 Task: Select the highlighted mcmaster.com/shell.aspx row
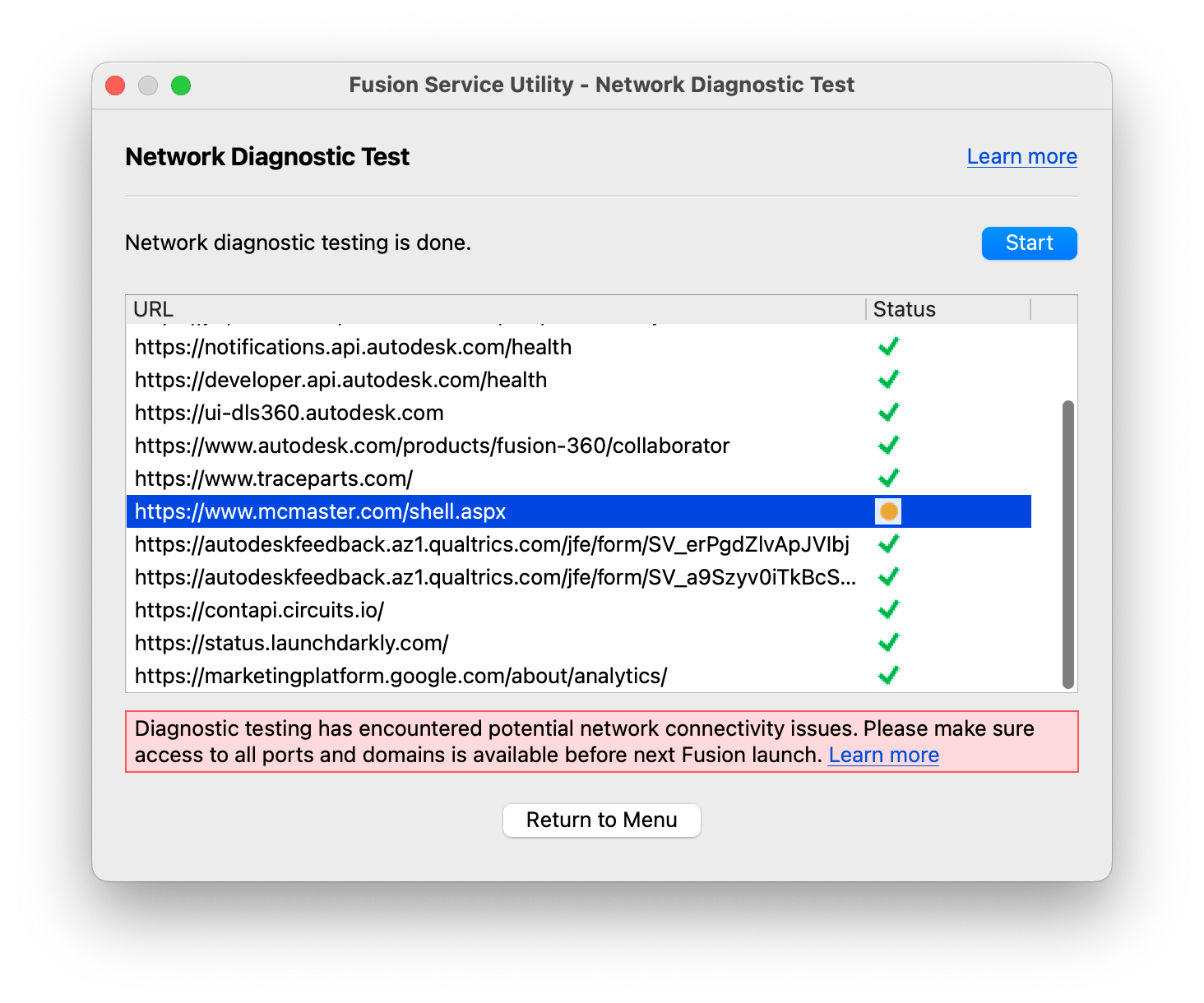pyautogui.click(x=411, y=511)
